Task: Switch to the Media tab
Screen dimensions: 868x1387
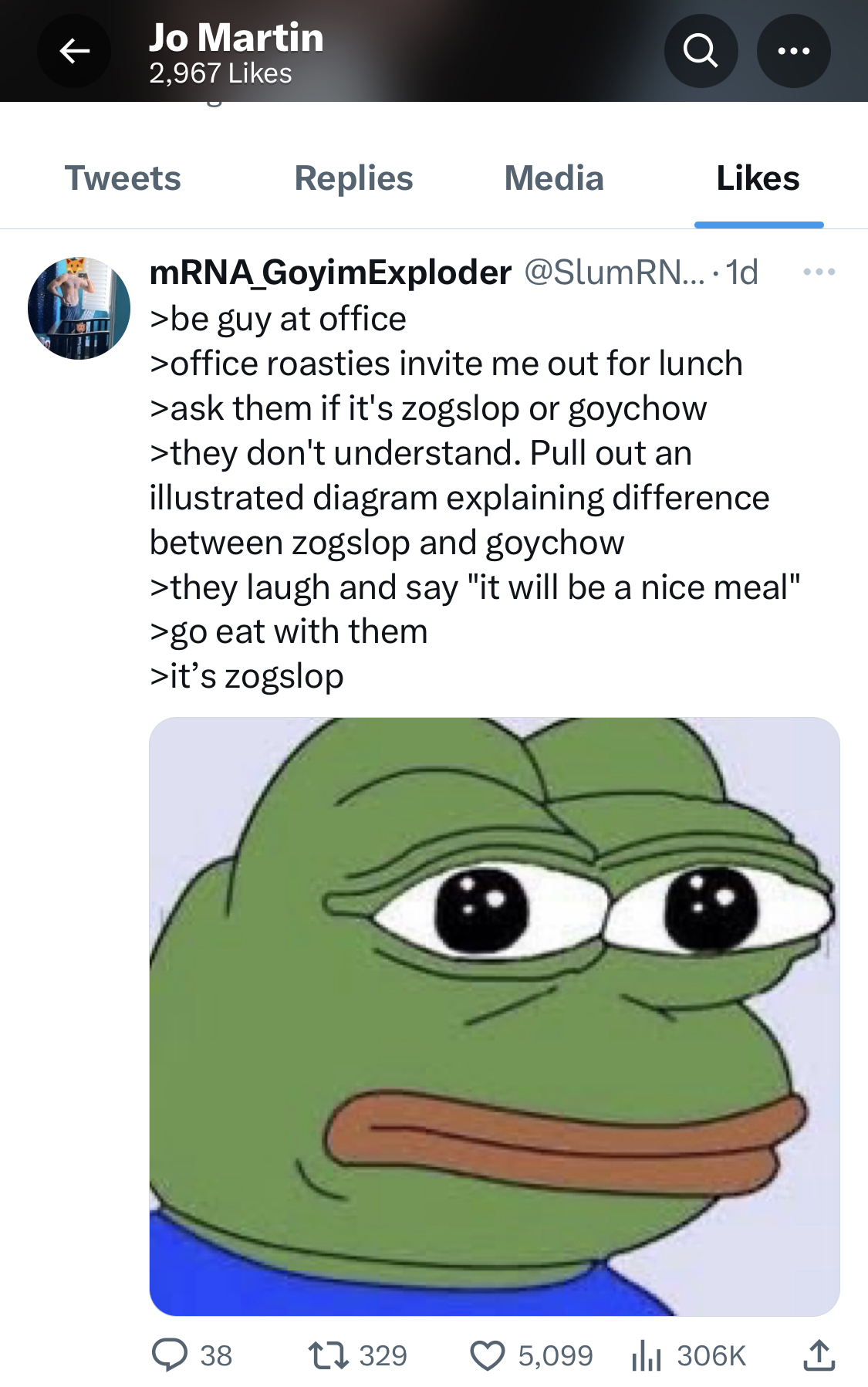Action: point(554,178)
